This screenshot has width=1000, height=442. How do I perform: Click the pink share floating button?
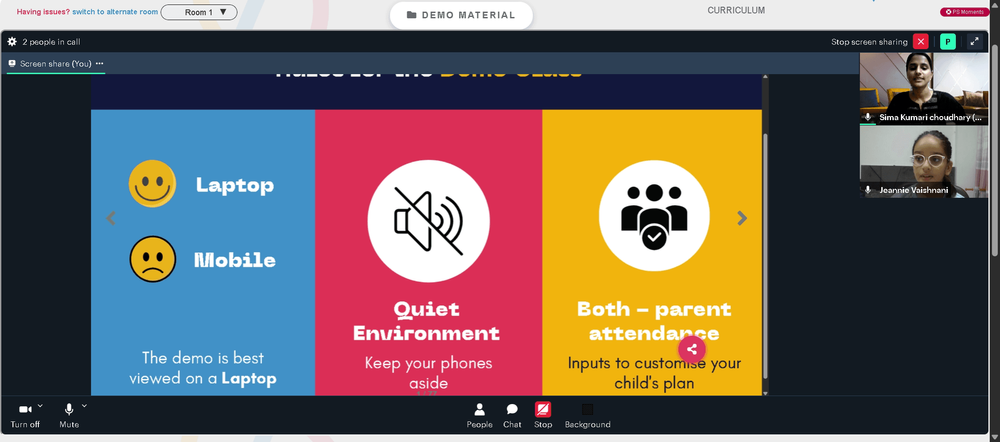point(692,349)
